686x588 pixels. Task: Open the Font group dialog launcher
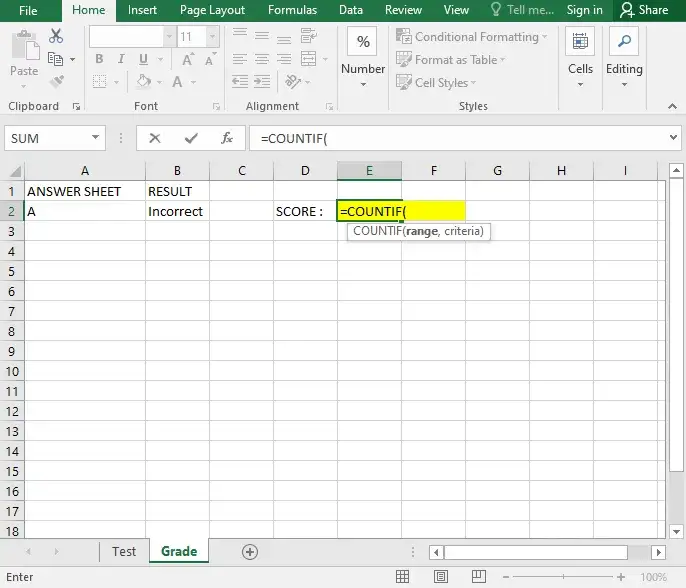coord(212,106)
